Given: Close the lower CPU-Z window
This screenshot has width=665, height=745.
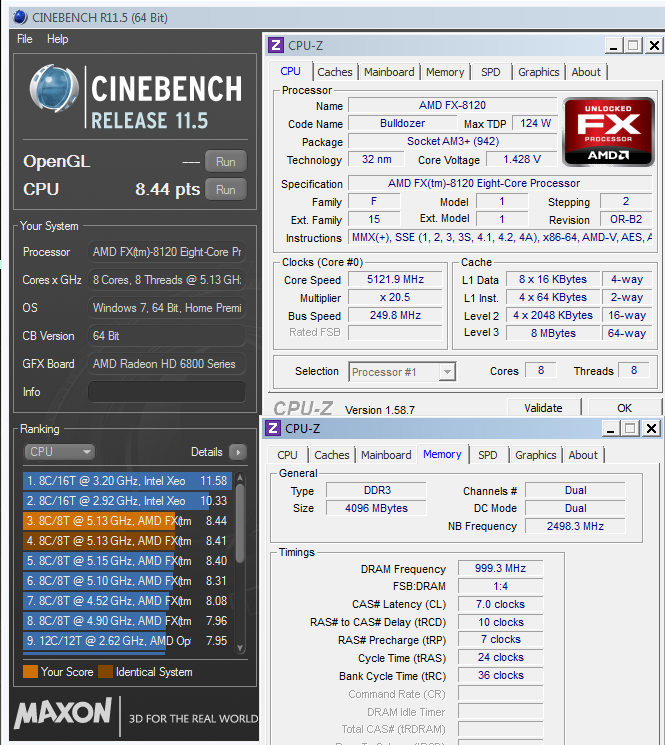Looking at the screenshot, I should pos(651,429).
